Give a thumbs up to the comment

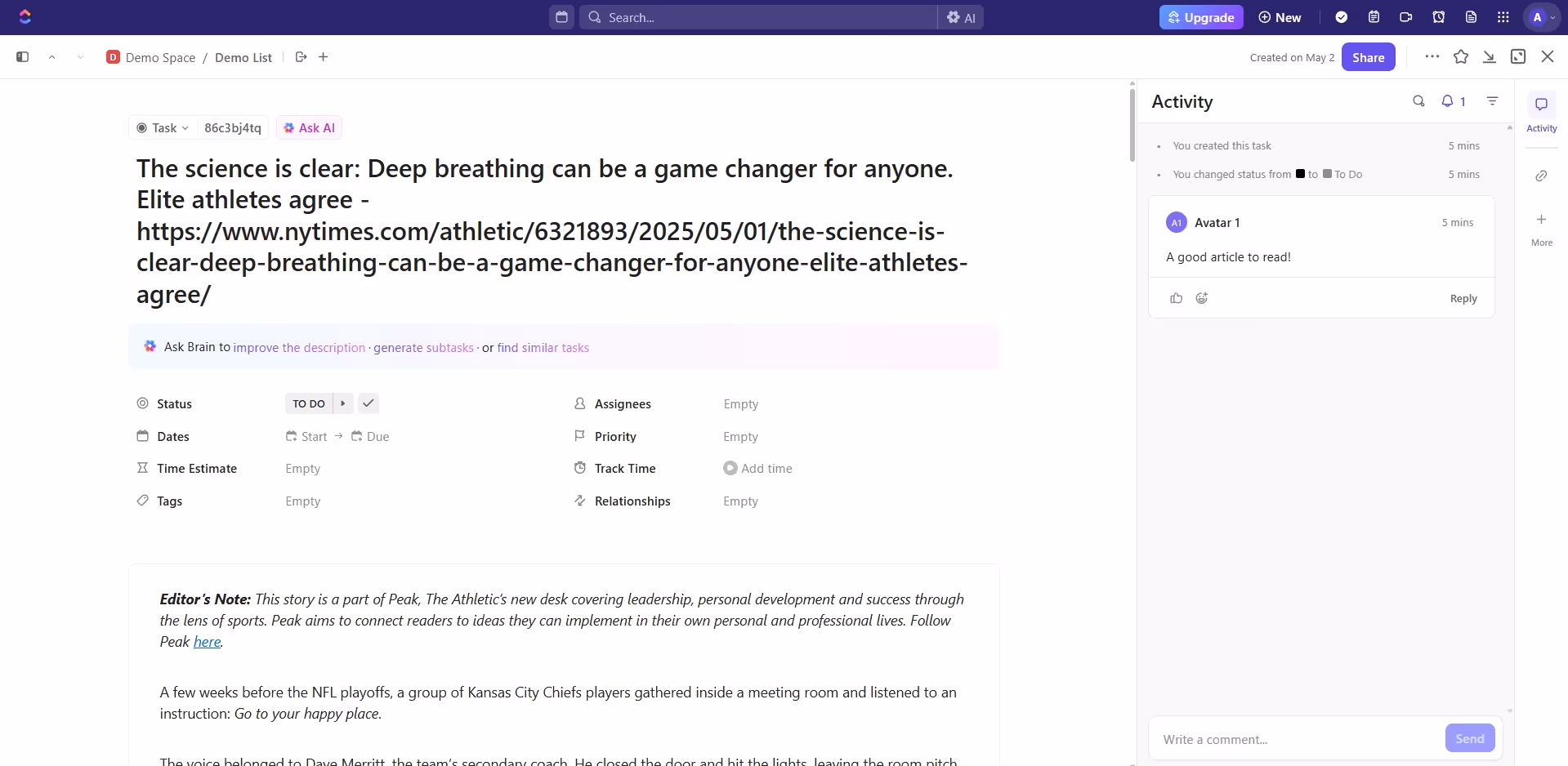(1176, 298)
